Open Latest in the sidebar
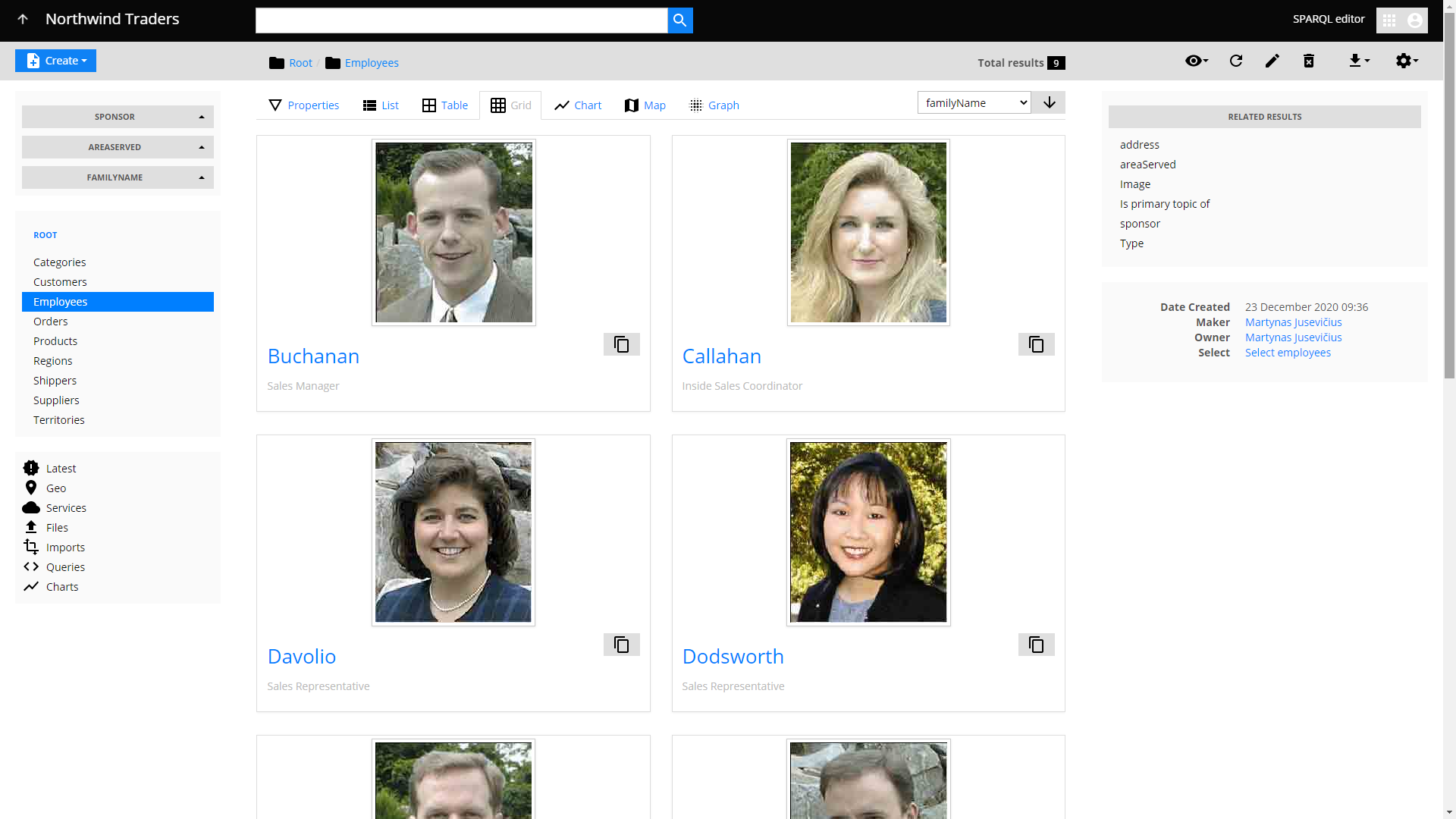Viewport: 1456px width, 819px height. click(50, 469)
